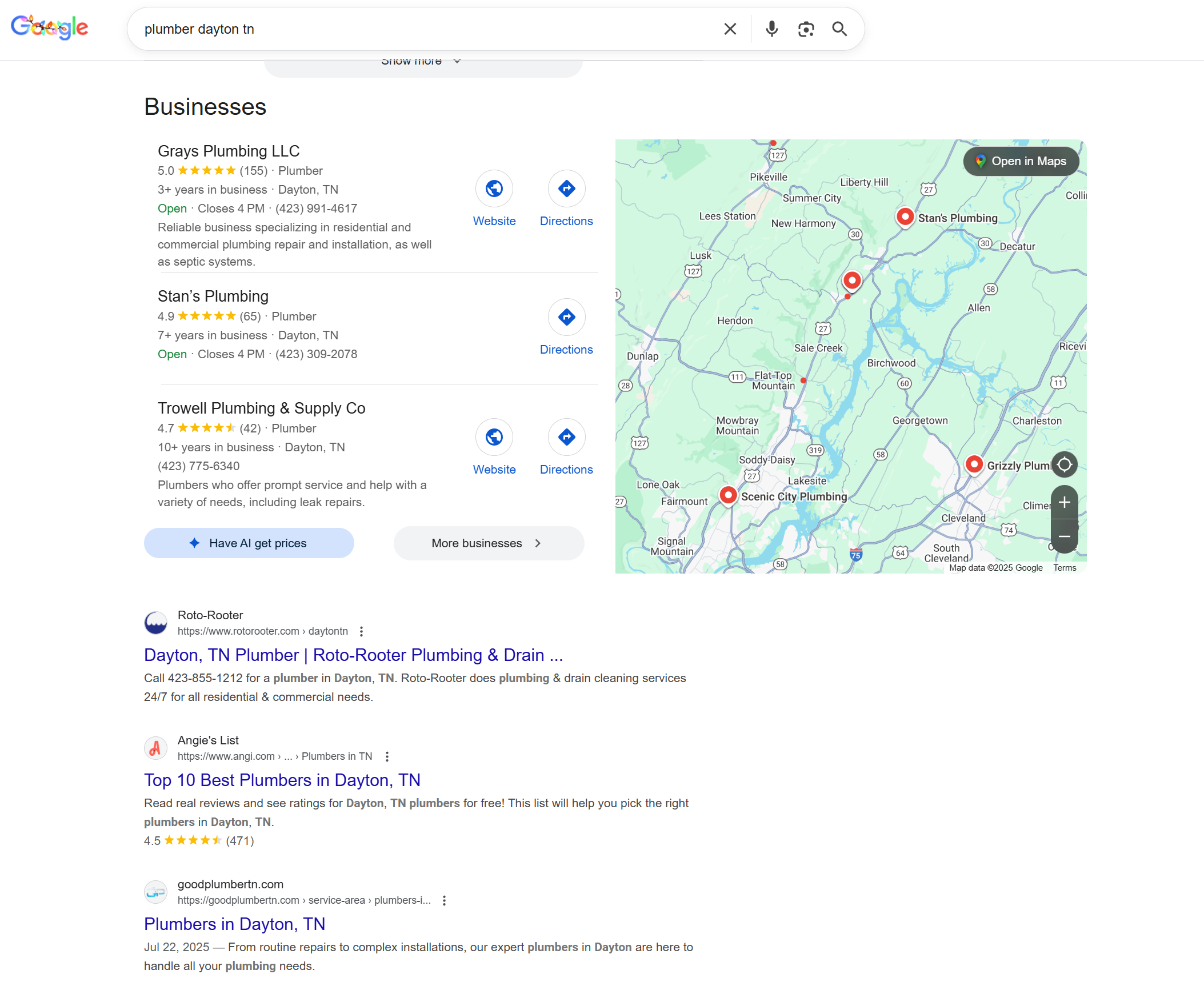Screen dimensions: 1204x994
Task: Click the search magnifier icon
Action: [839, 29]
